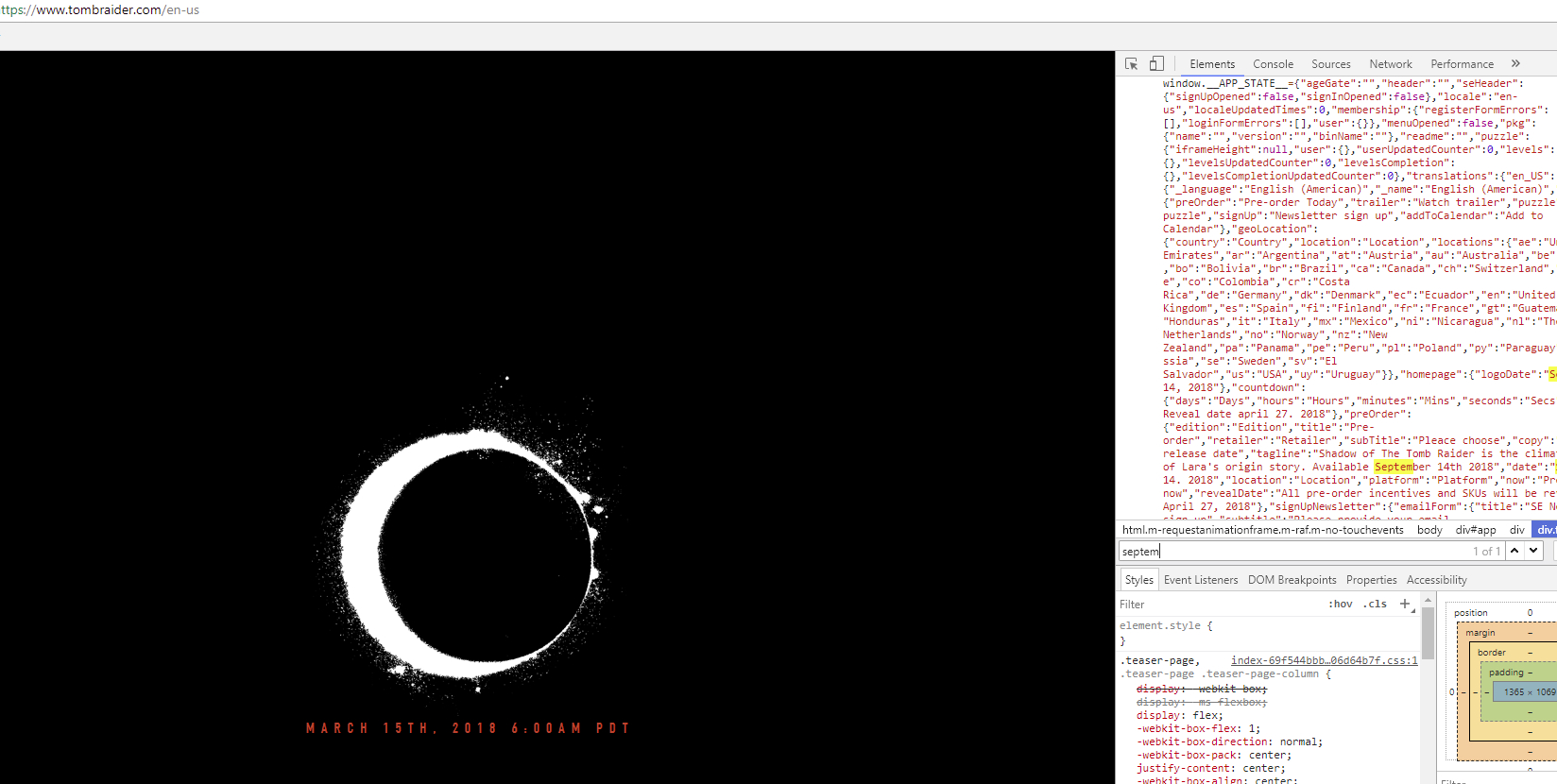Image resolution: width=1557 pixels, height=784 pixels.
Task: Click the '-webkit-box-direction: normal;' declaration
Action: (1229, 741)
